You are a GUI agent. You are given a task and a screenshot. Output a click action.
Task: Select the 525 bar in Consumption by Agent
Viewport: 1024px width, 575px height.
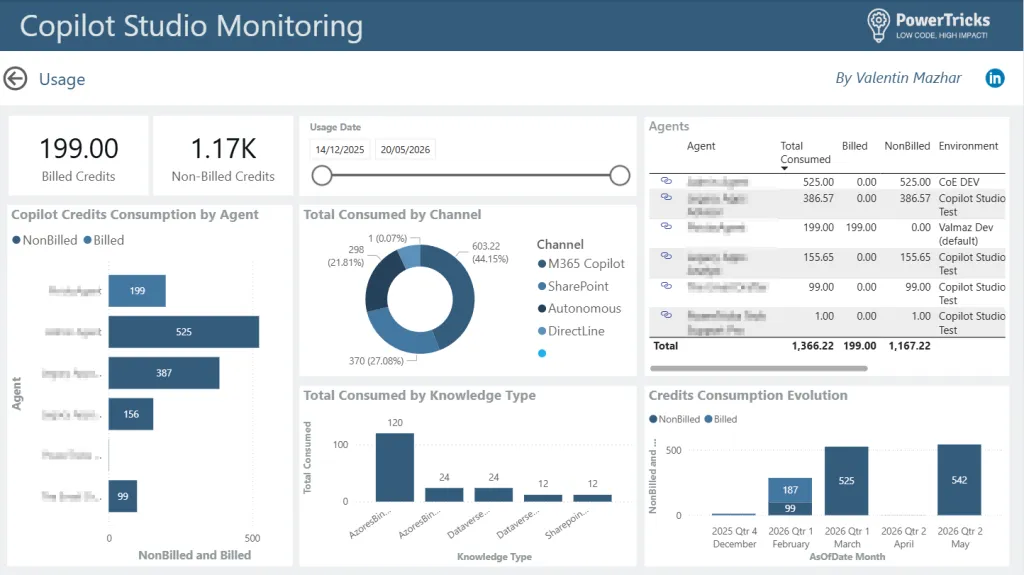point(184,332)
